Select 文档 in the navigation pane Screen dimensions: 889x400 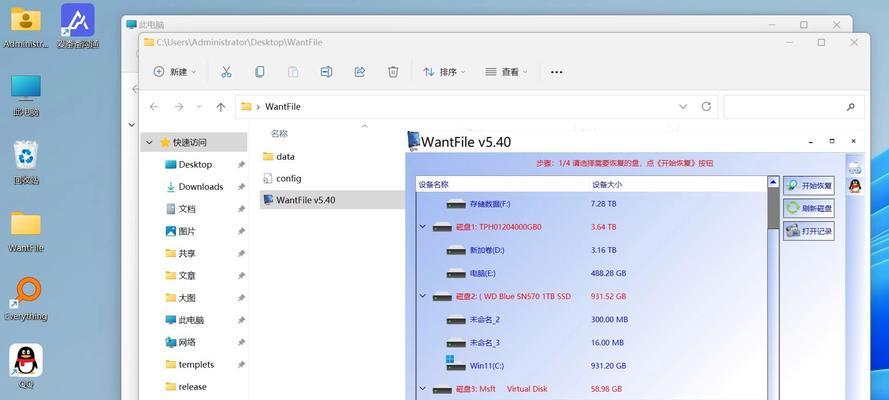click(180, 209)
